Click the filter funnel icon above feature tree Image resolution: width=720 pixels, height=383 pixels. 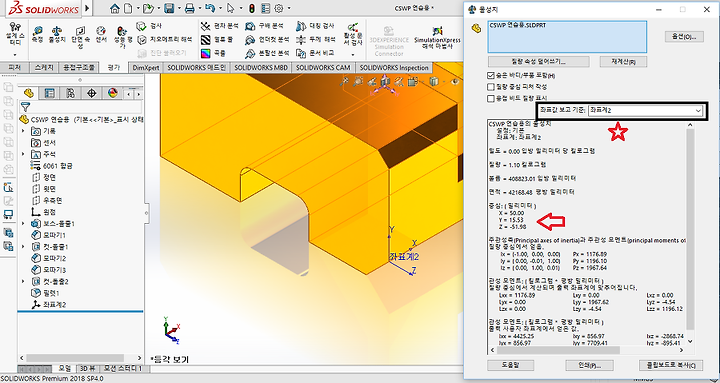(26, 107)
